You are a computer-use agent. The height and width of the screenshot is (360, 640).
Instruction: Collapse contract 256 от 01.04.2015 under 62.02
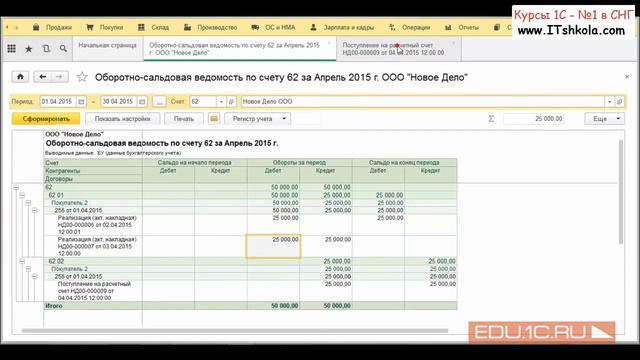(34, 277)
